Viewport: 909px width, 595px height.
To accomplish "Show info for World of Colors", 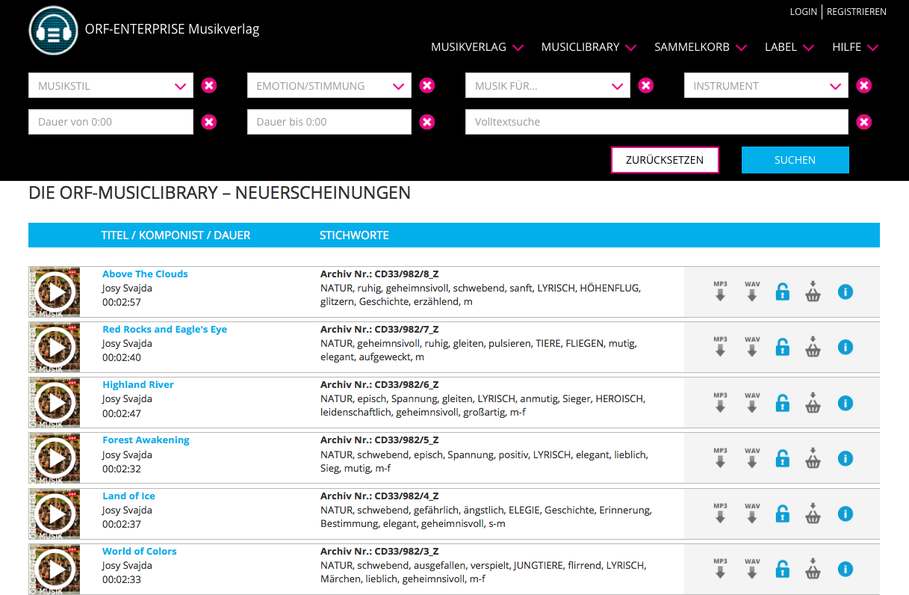I will 845,569.
